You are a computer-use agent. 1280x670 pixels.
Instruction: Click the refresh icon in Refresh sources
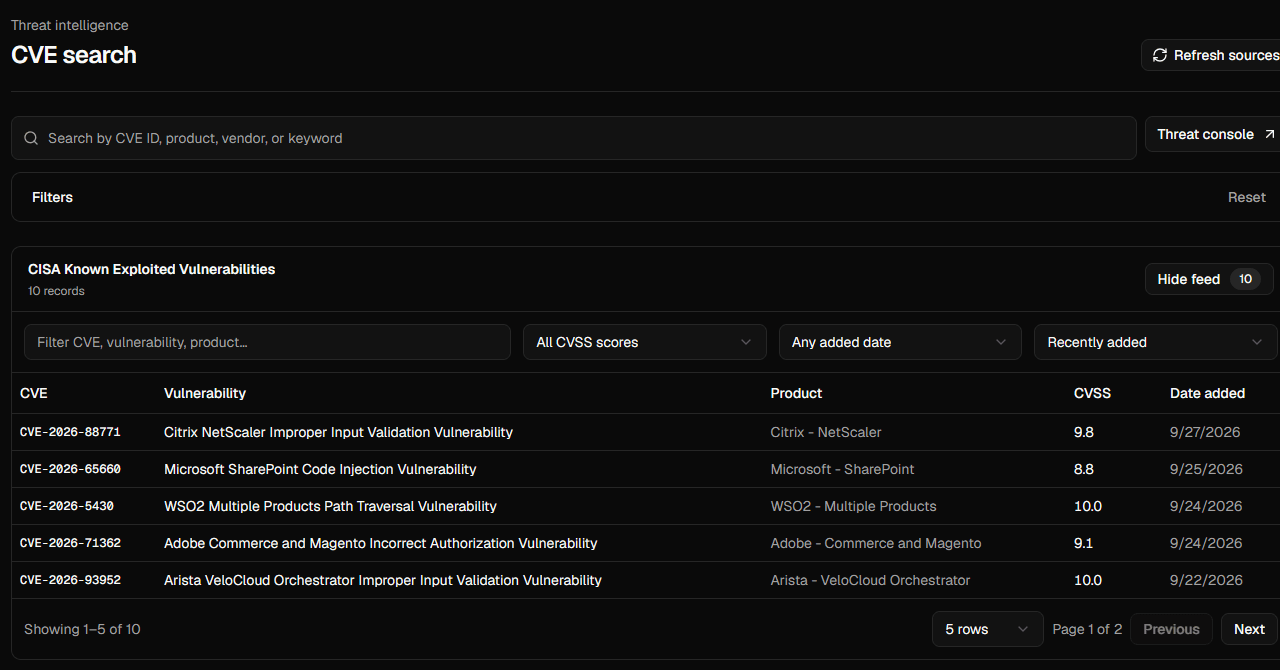pos(1160,55)
